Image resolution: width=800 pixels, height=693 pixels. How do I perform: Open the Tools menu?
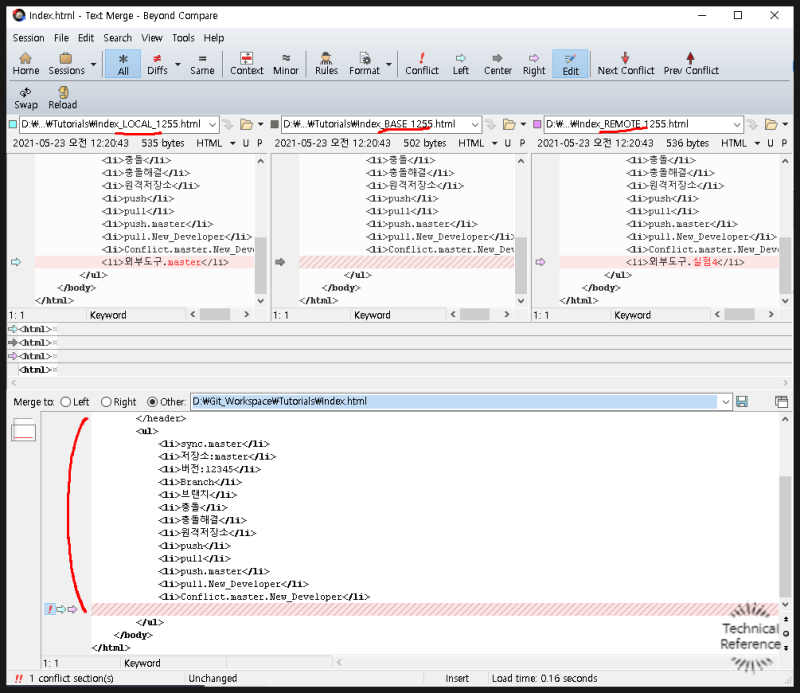183,38
